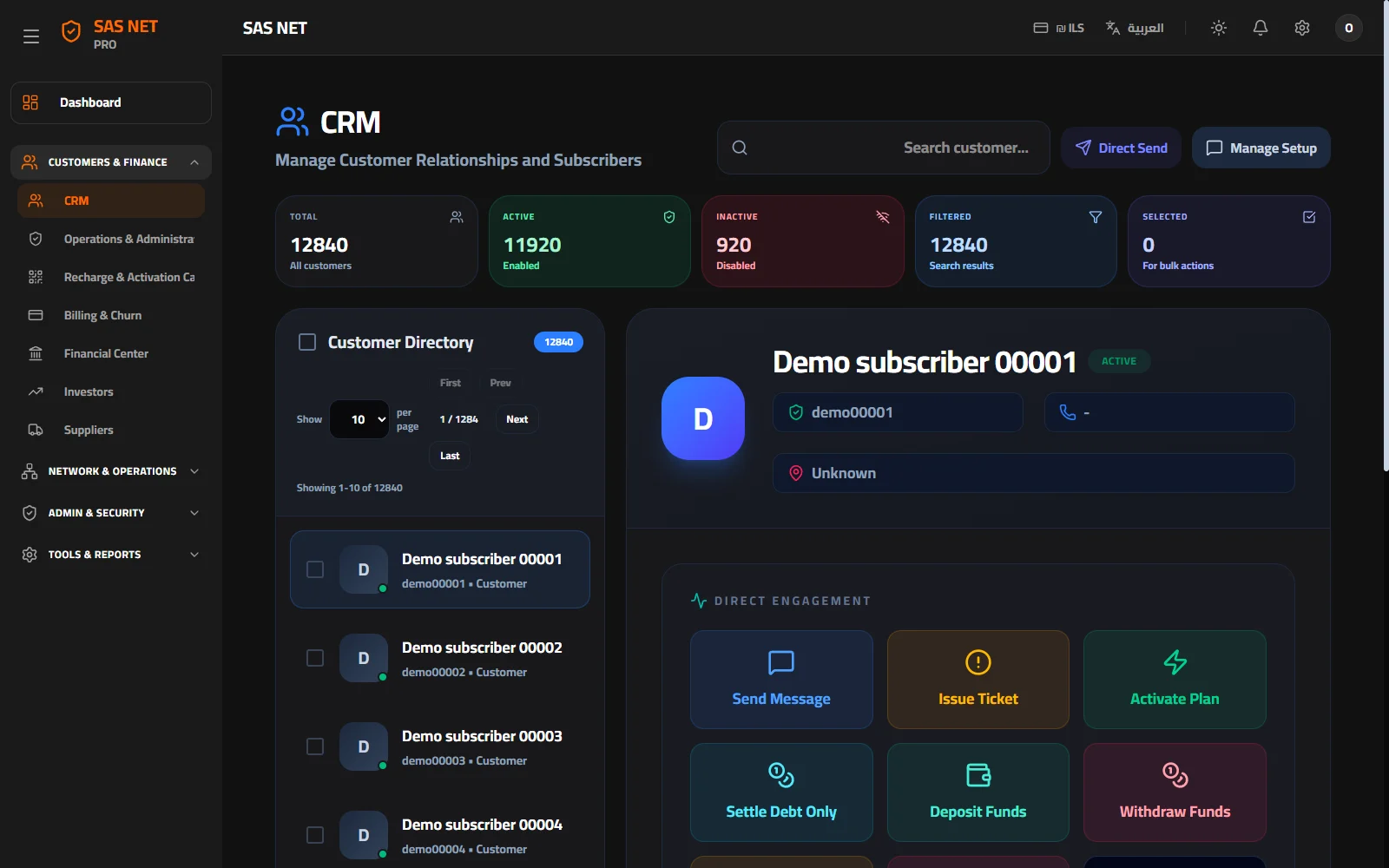Check the box for Demo subscriber 00002
The width and height of the screenshot is (1389, 868).
click(x=315, y=658)
